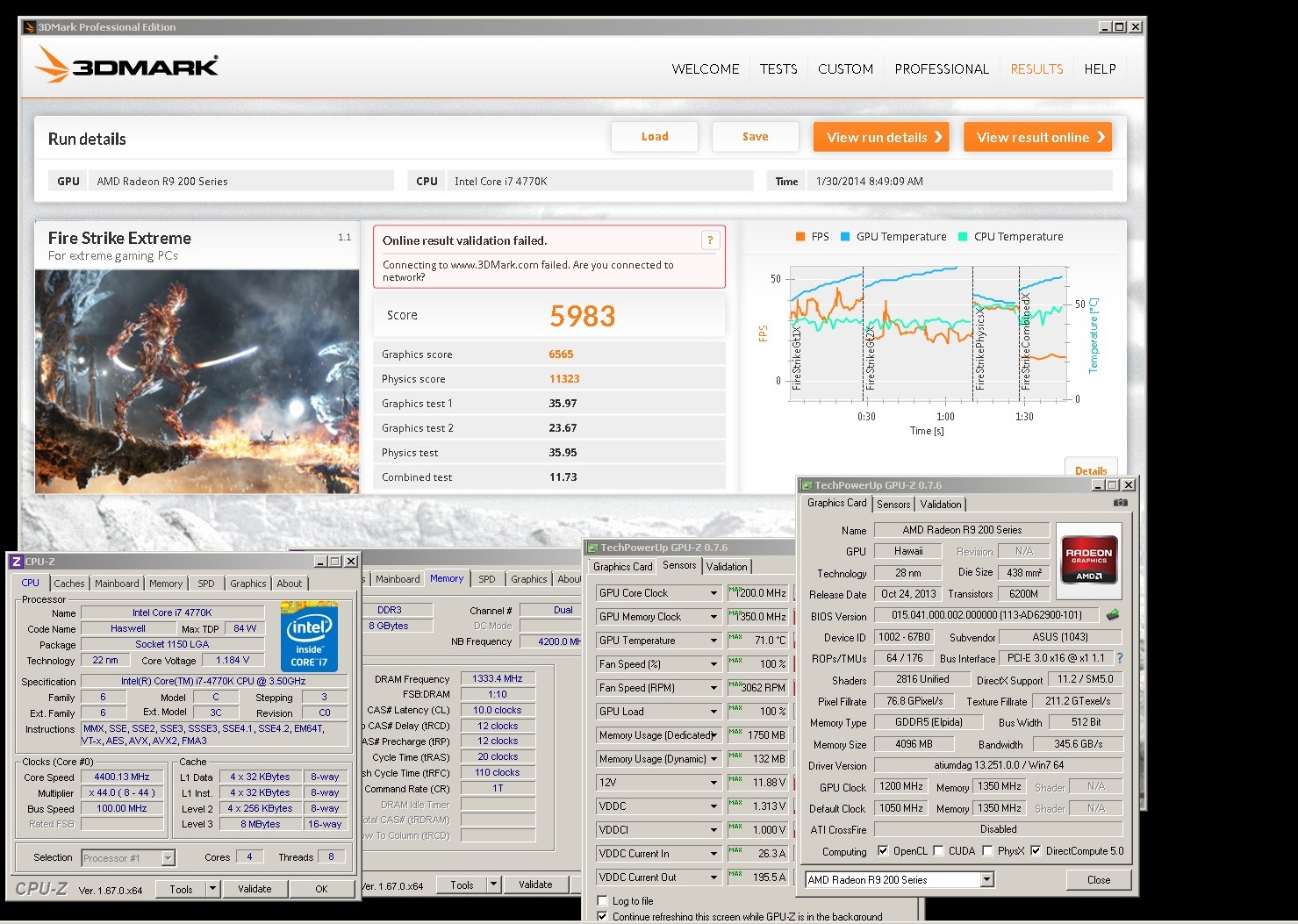Switch to the TESTS tab
Viewport: 1298px width, 924px height.
[x=778, y=69]
